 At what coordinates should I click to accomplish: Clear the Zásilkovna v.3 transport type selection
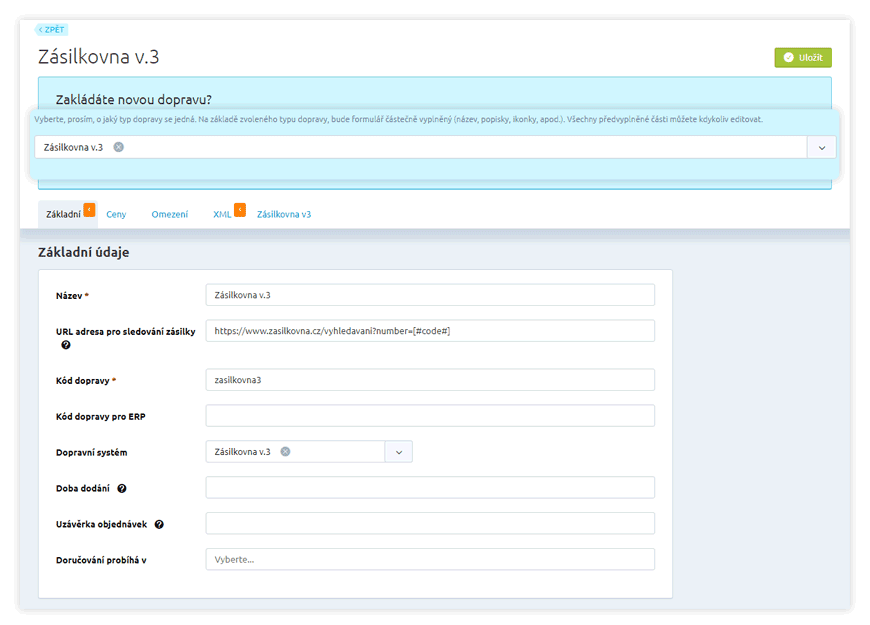[119, 147]
